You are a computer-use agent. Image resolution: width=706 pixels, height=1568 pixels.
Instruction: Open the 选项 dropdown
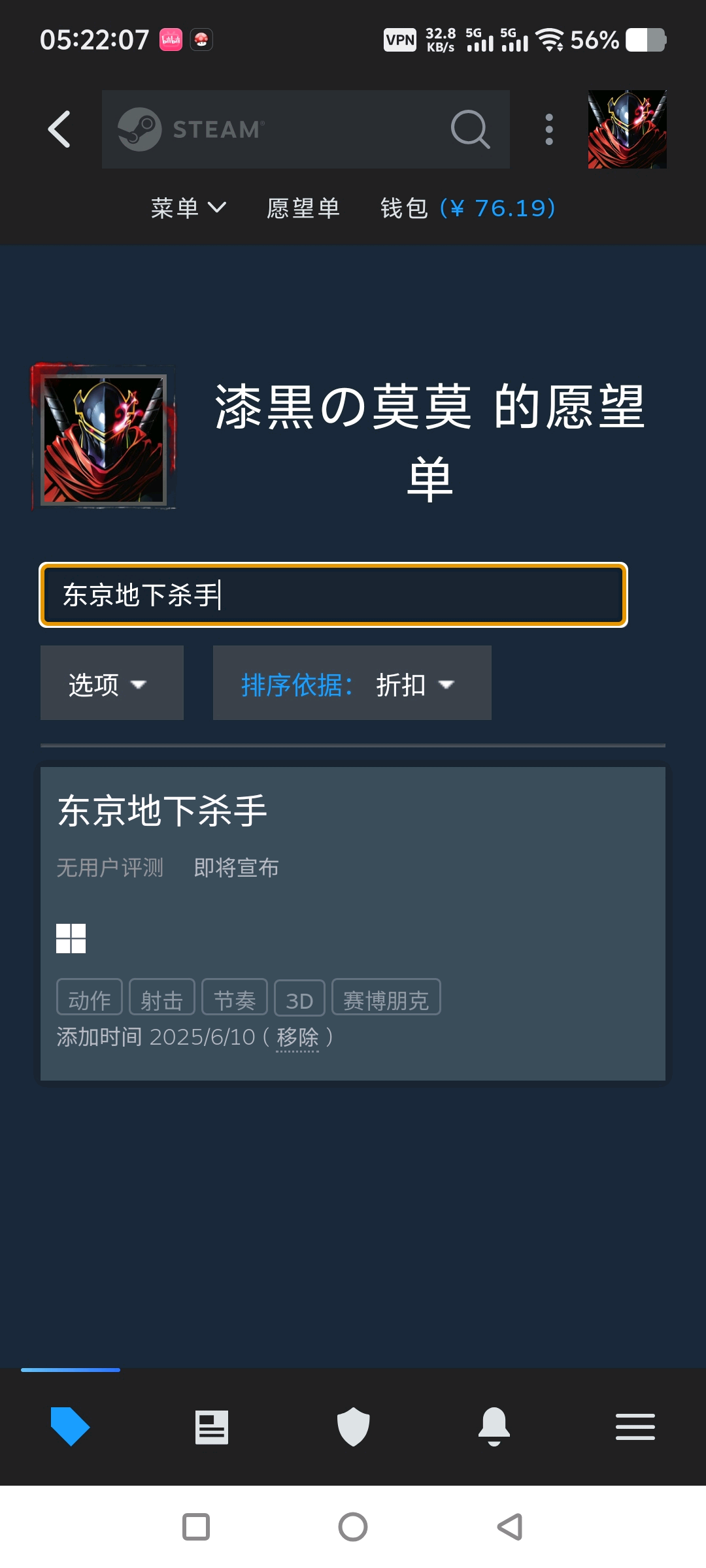coord(112,683)
